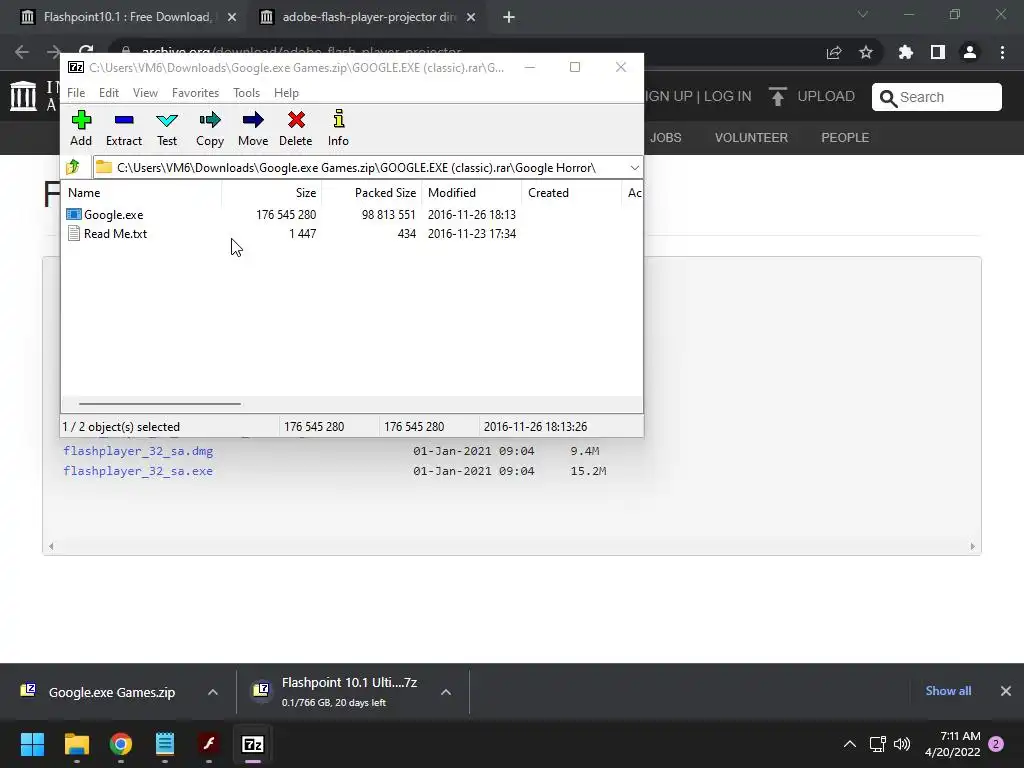Click the 7-Zip file list horizontal scrollbar
Screen dimensions: 1024x768
[x=159, y=404]
